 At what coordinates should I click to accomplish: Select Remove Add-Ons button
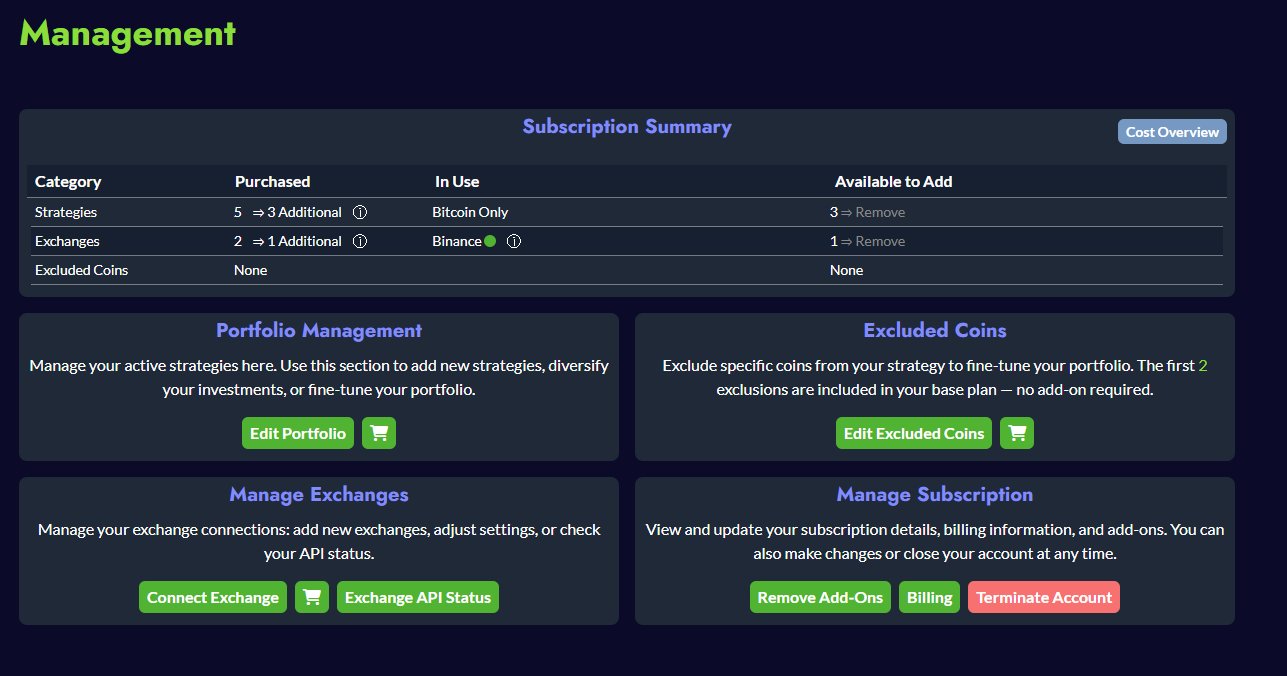tap(820, 597)
